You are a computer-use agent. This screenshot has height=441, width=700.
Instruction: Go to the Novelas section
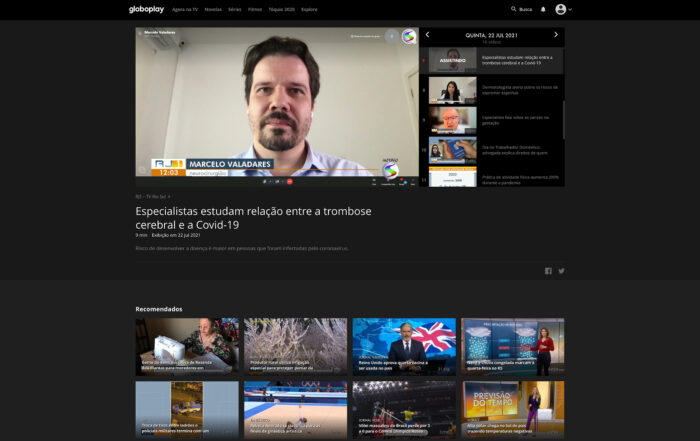click(213, 9)
